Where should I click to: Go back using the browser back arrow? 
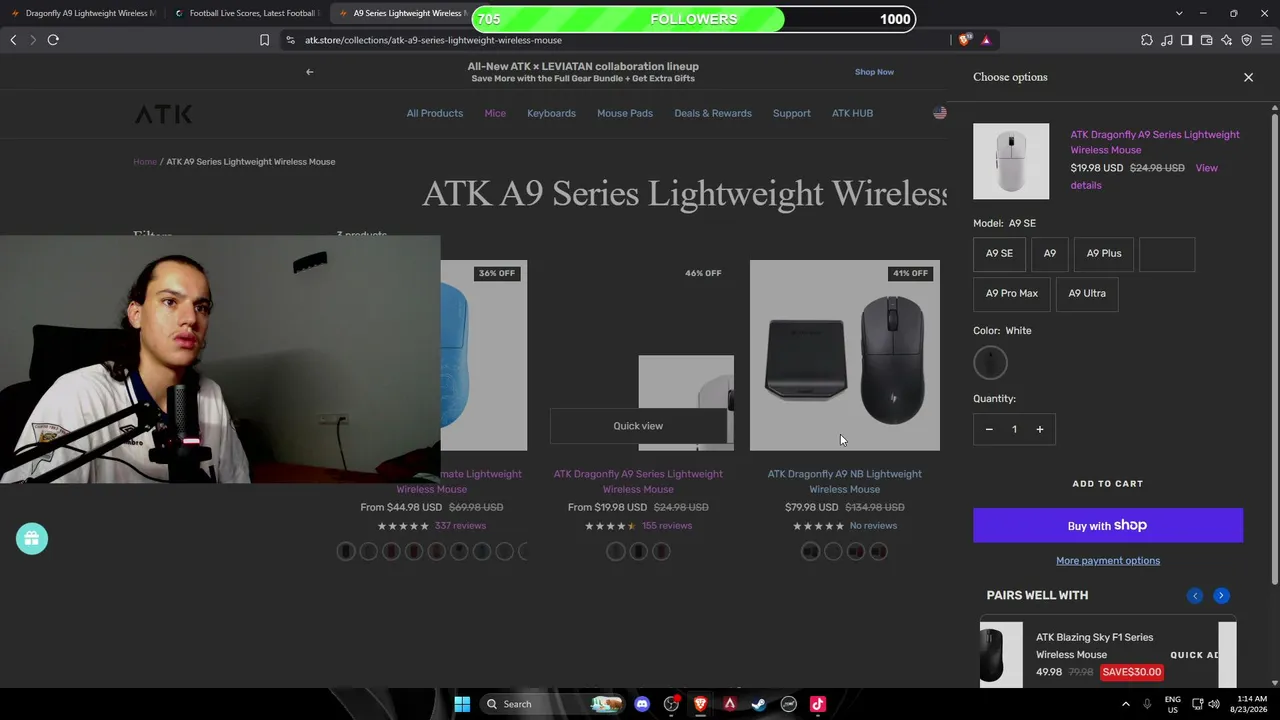click(x=13, y=40)
